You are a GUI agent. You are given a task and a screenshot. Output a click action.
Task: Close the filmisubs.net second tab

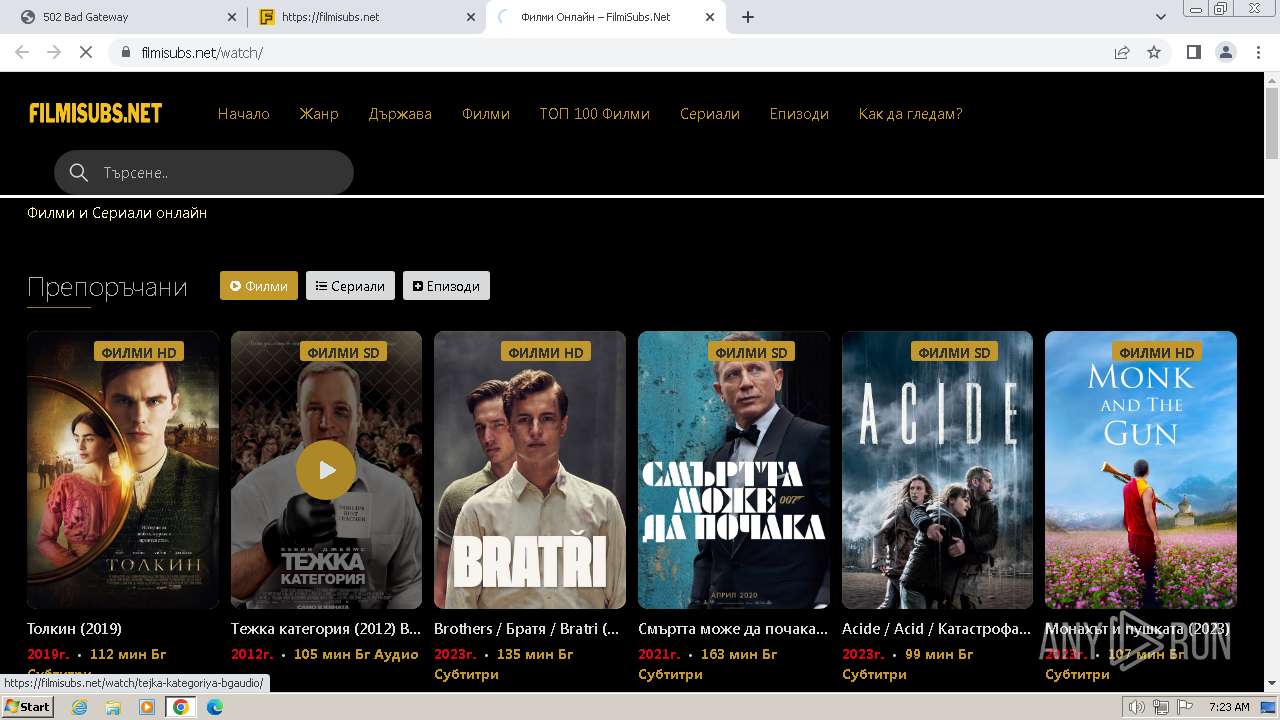[471, 17]
